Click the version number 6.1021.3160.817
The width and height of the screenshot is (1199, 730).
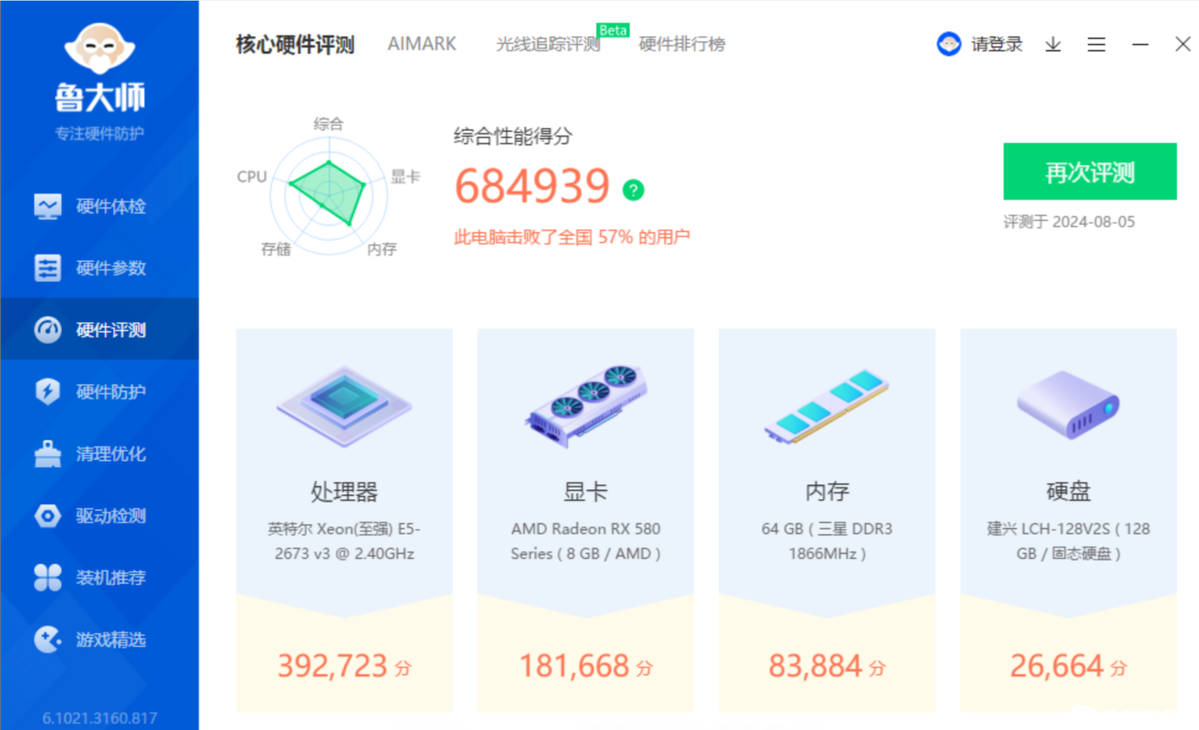[99, 718]
